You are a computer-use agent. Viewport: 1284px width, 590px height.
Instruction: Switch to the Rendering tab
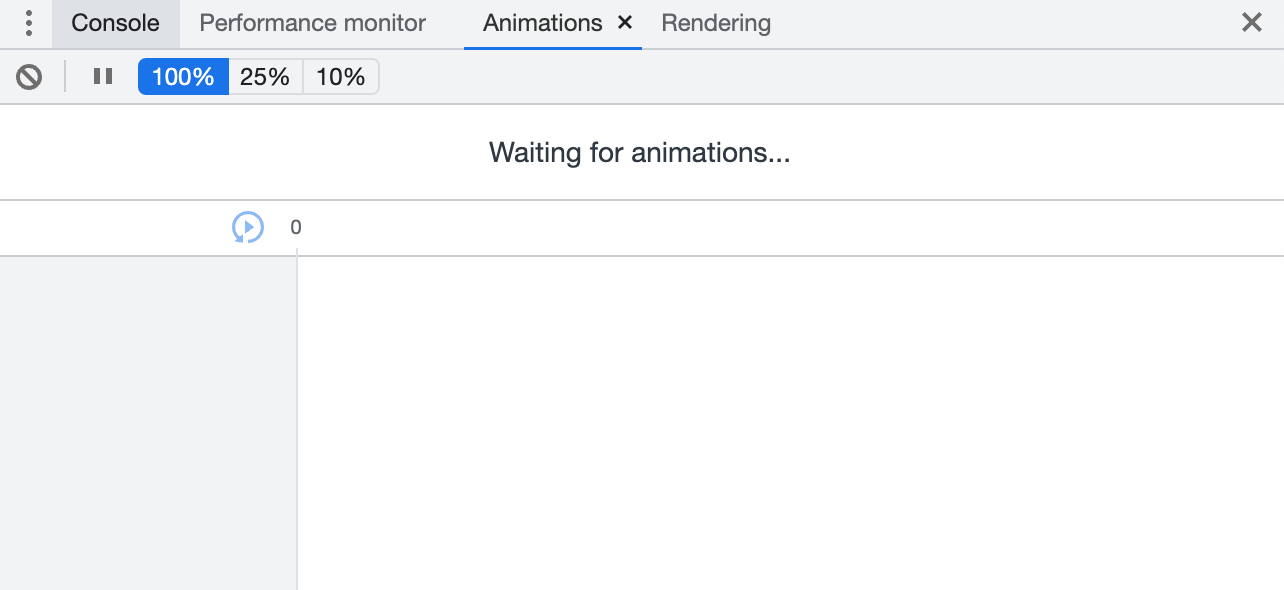(715, 22)
